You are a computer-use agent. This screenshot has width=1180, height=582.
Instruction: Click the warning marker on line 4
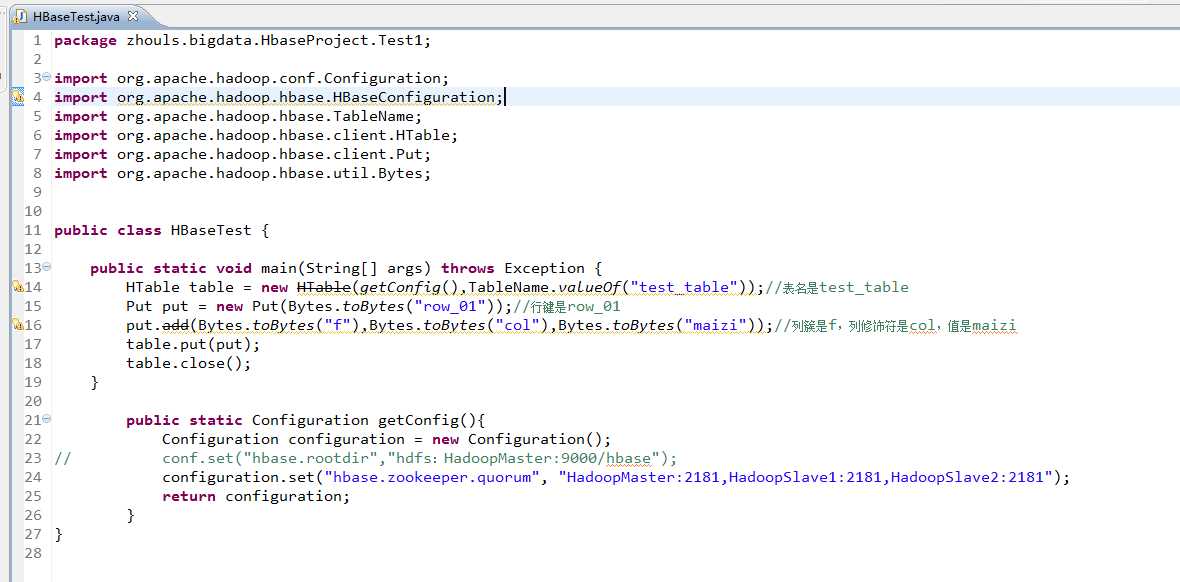pyautogui.click(x=18, y=97)
